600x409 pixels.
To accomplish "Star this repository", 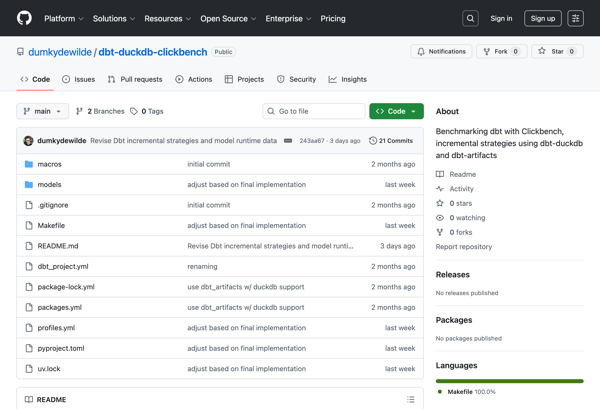I will (x=557, y=51).
